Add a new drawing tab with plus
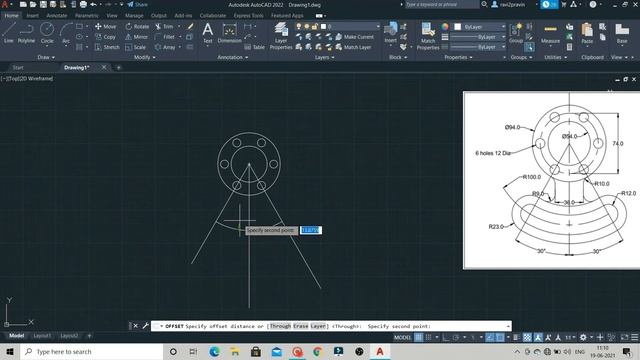The image size is (640, 360). [x=119, y=67]
